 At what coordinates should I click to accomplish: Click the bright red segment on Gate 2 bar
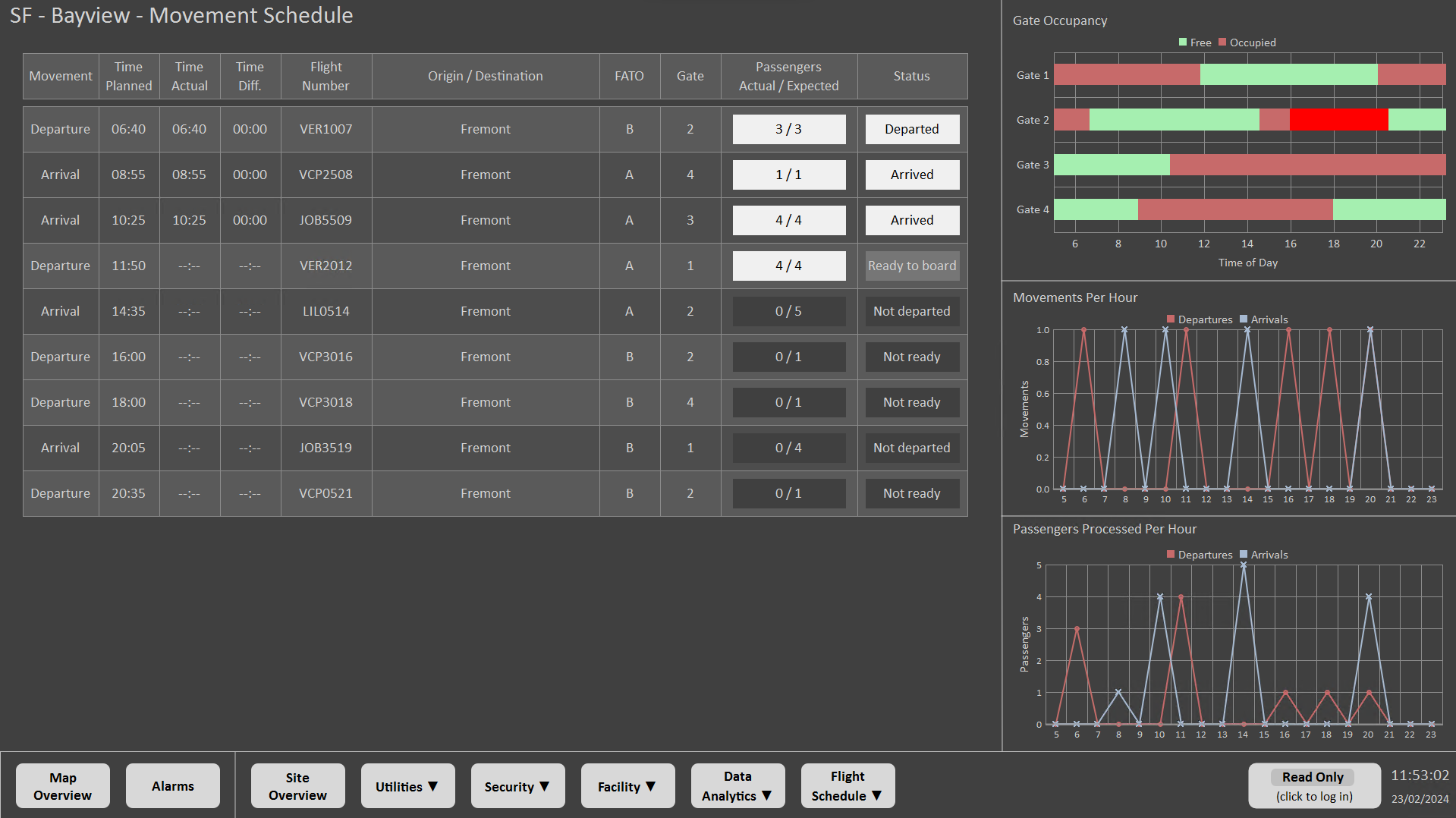(1339, 120)
